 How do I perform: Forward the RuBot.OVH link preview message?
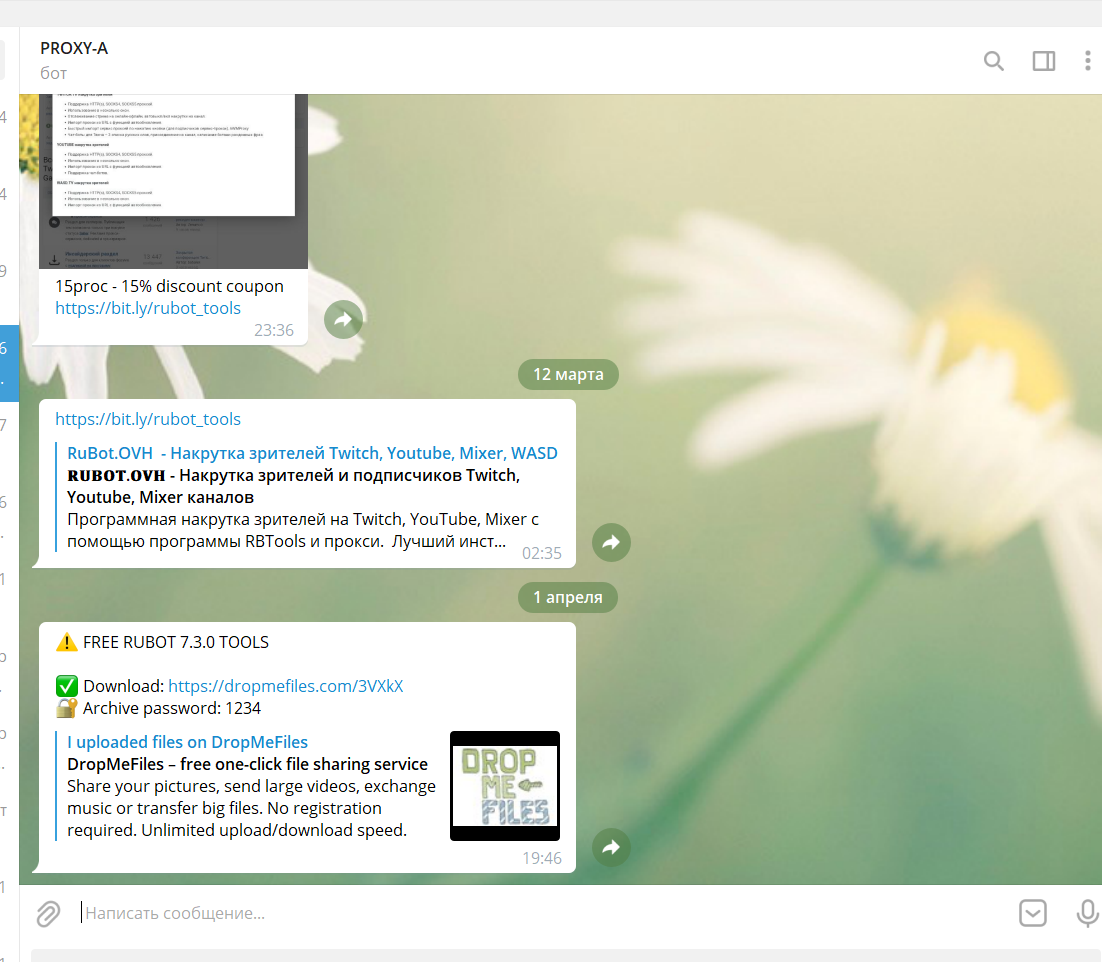611,542
